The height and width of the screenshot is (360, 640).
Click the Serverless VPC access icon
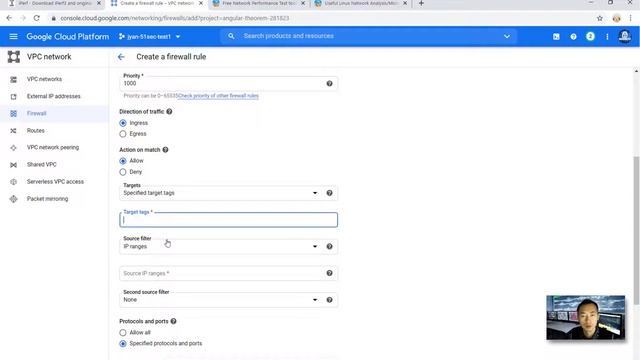click(x=13, y=182)
